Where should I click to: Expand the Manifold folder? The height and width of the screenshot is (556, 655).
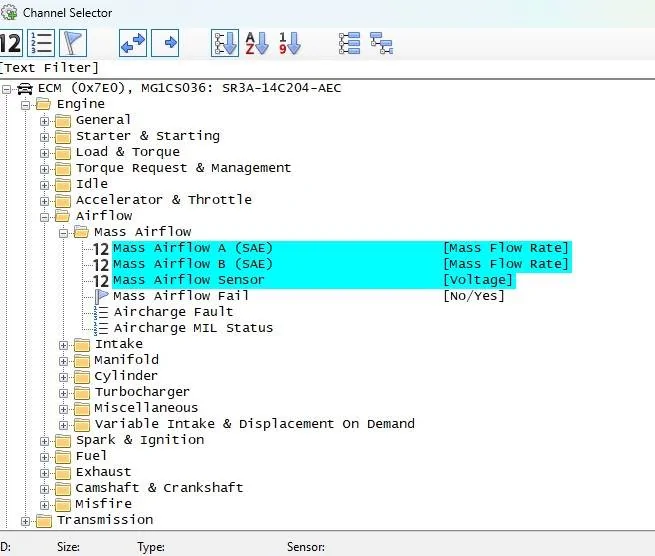(63, 361)
